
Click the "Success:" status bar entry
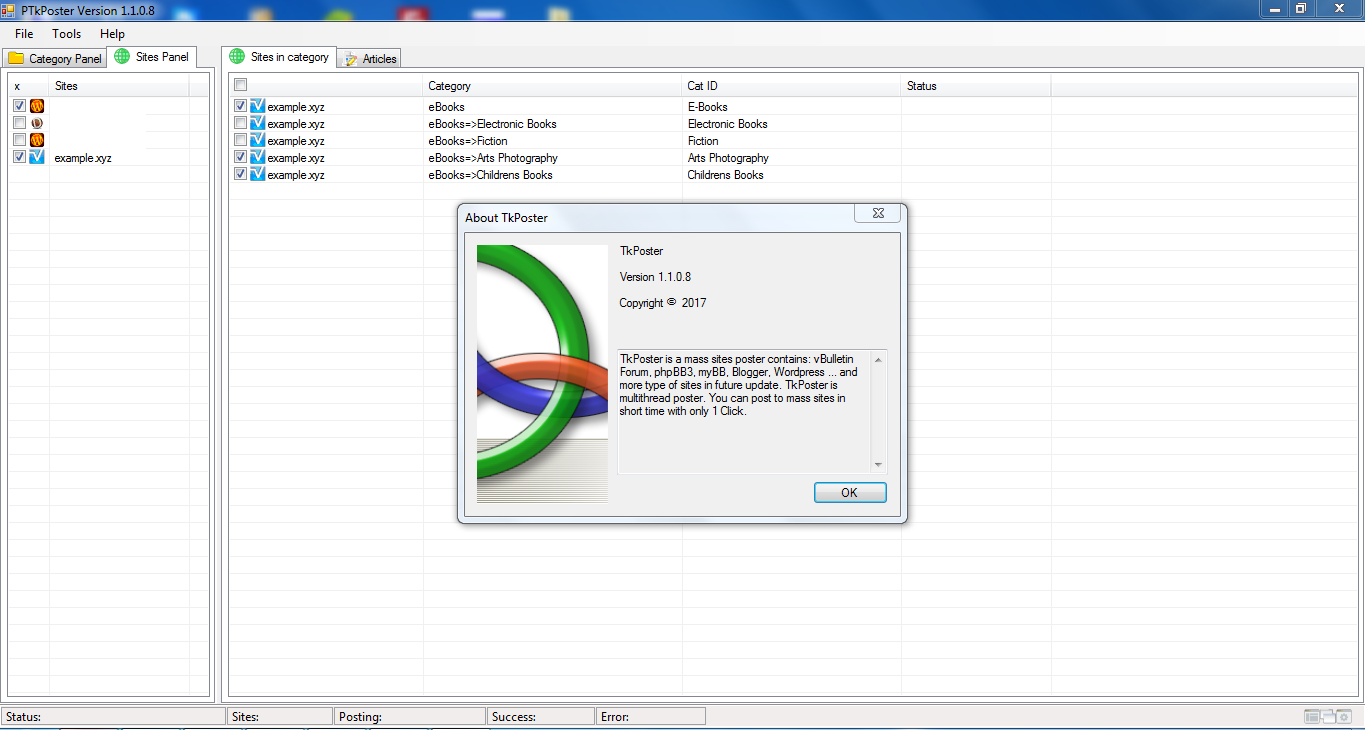[x=541, y=716]
